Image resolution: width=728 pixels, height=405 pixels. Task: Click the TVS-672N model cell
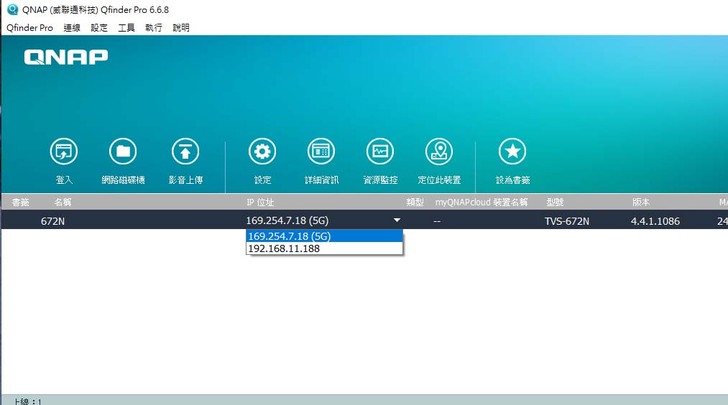[567, 221]
